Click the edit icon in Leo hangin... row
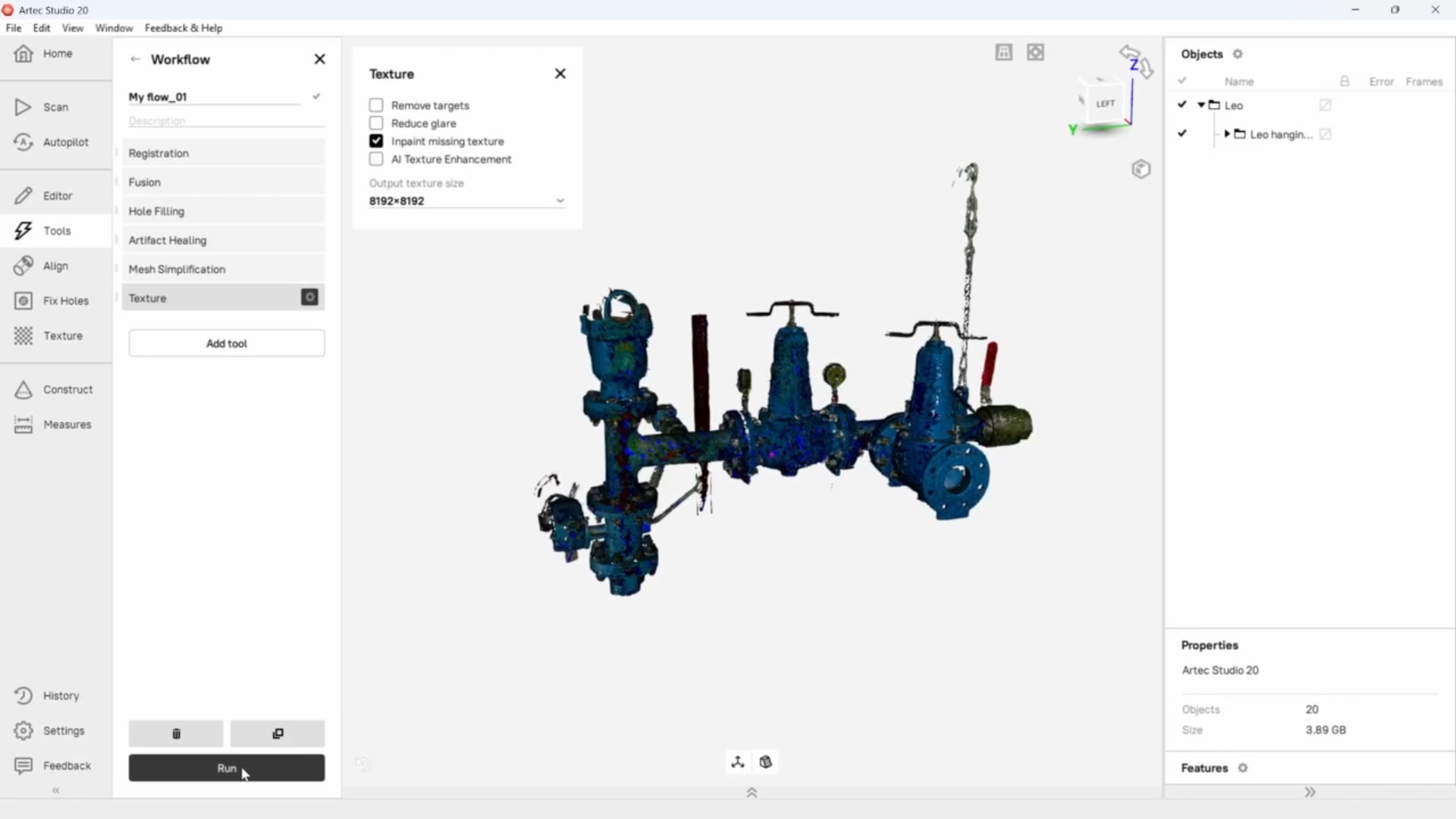This screenshot has height=819, width=1456. pos(1326,133)
